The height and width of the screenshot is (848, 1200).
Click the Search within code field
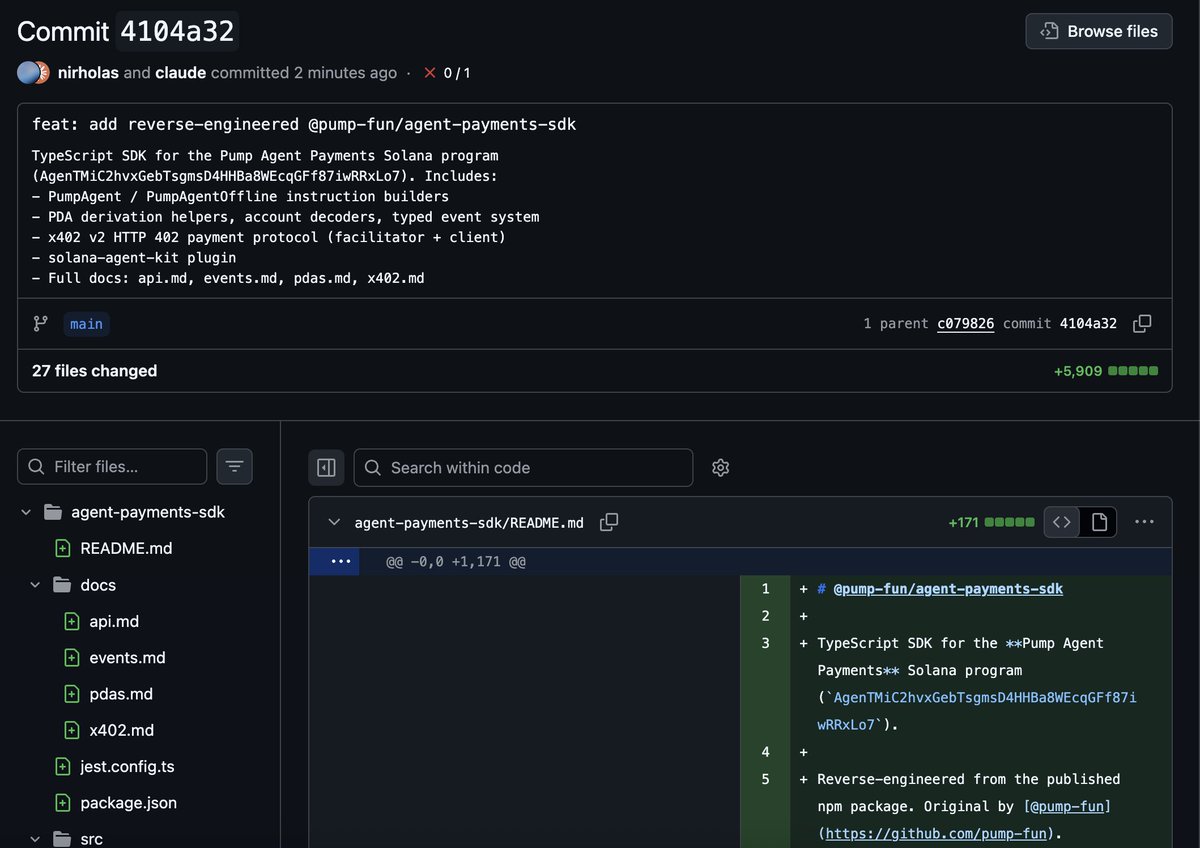(523, 467)
